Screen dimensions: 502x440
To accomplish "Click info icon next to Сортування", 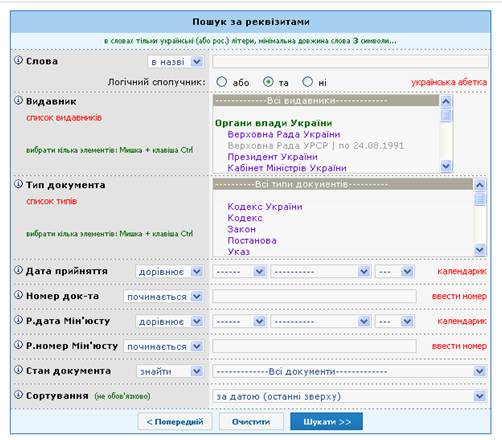I will [18, 395].
